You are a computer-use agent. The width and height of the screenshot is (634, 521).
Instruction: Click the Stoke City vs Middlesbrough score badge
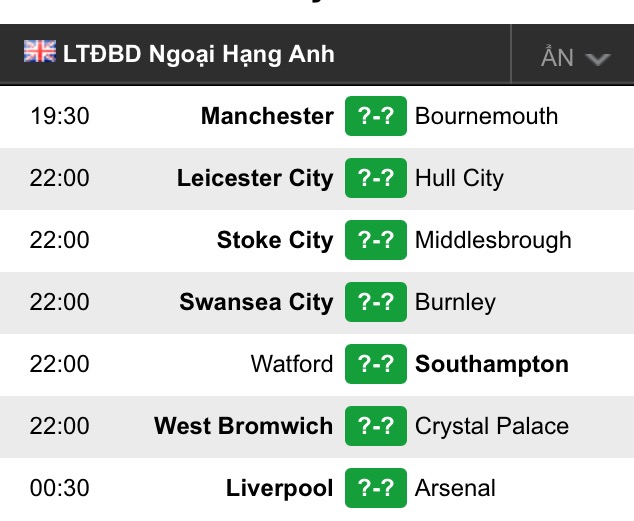tap(376, 240)
